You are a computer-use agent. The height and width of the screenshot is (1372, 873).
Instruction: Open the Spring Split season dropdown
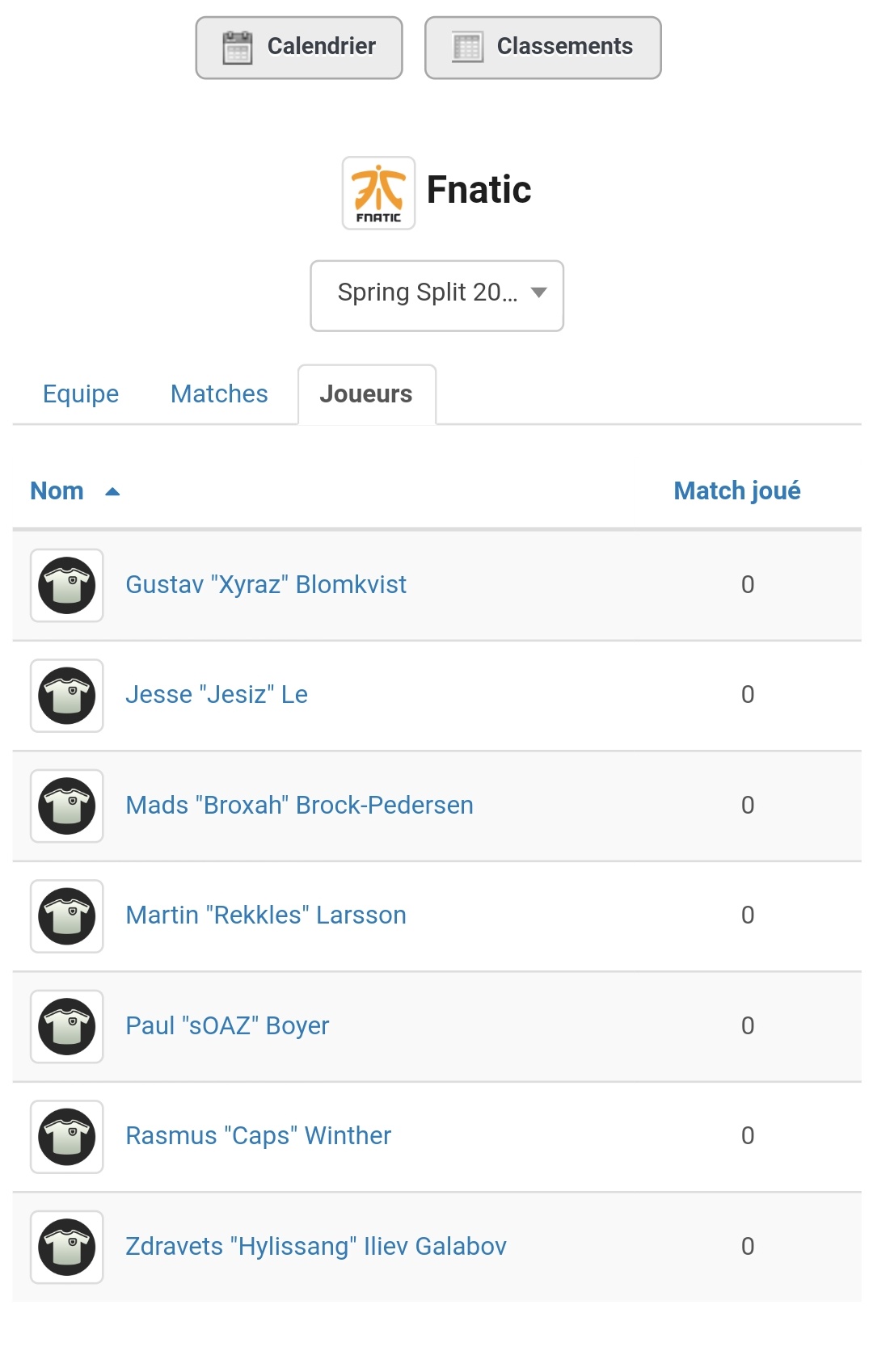point(436,296)
